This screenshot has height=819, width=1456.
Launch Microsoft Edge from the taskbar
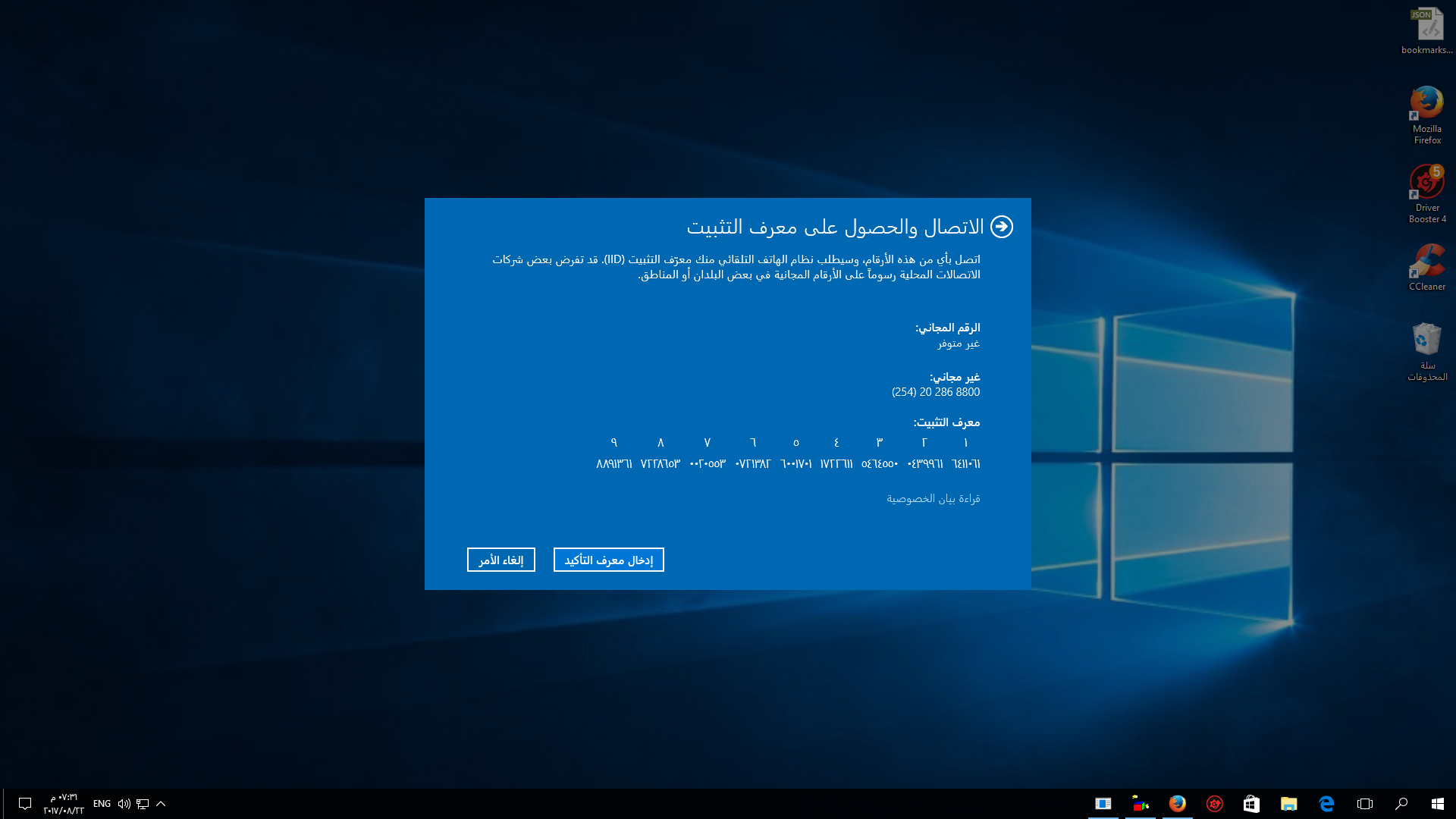pos(1326,804)
